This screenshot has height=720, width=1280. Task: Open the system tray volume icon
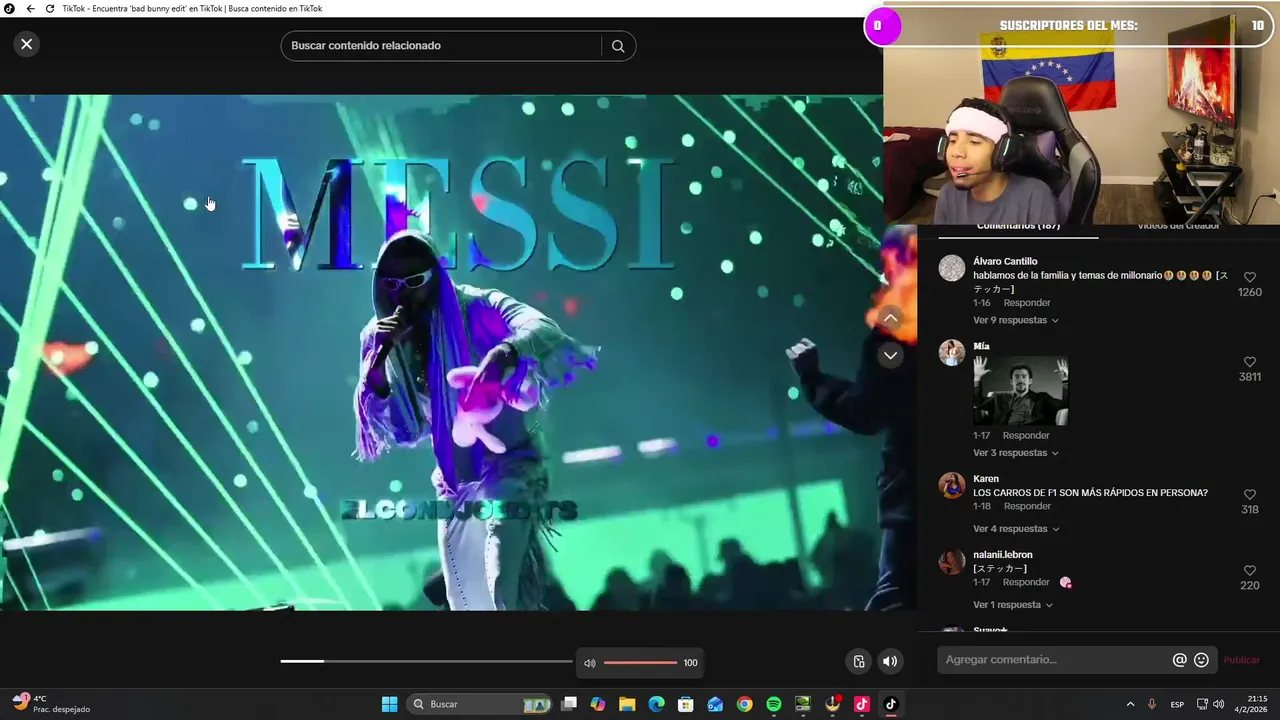1218,704
